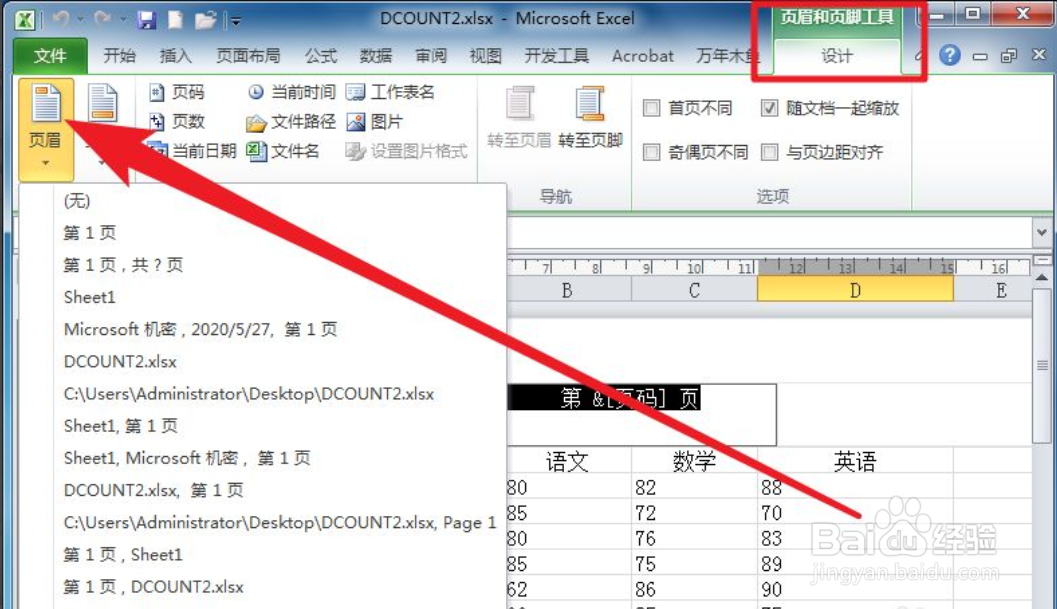Switch to the Data (数据) tab
1057x609 pixels.
375,55
